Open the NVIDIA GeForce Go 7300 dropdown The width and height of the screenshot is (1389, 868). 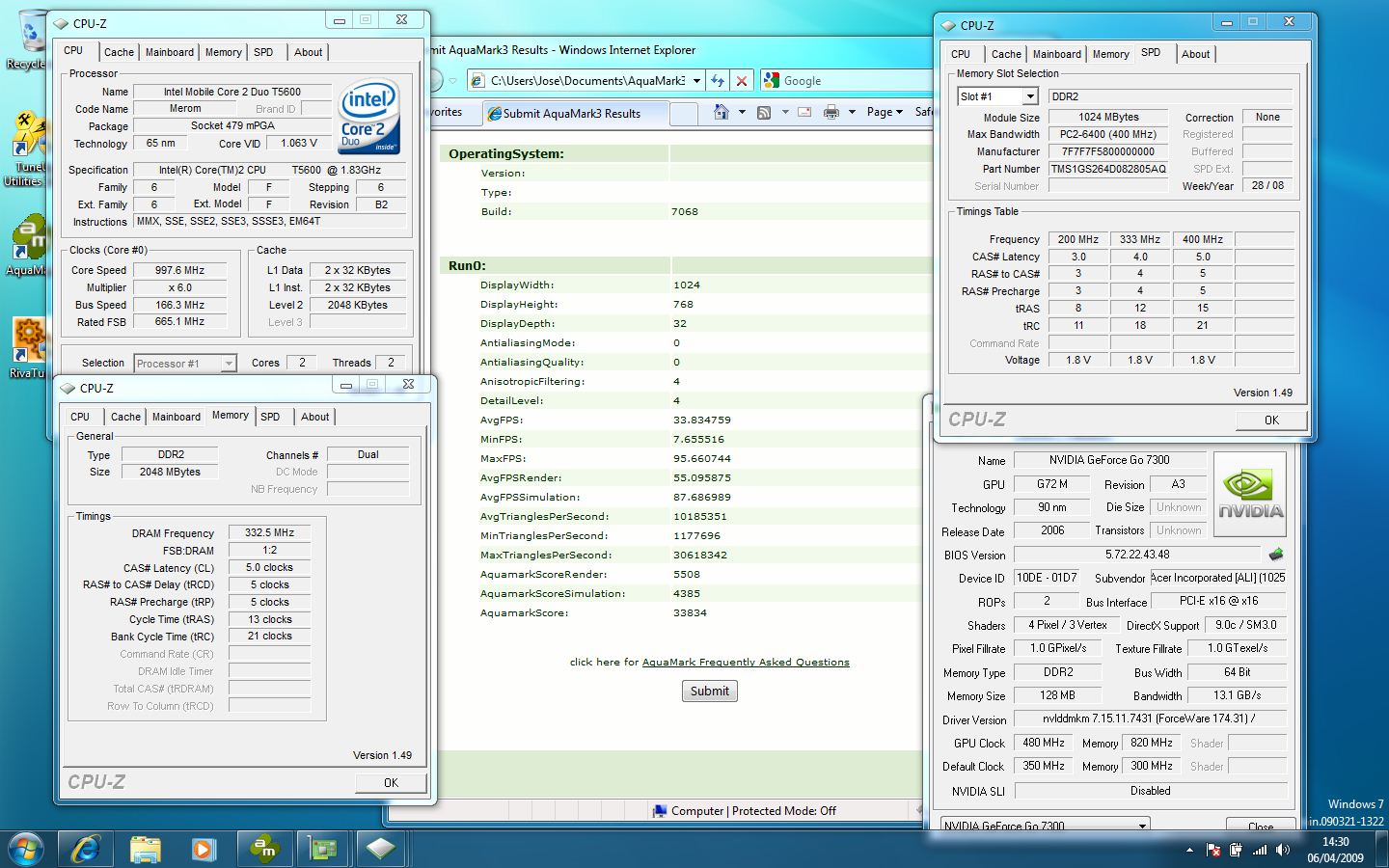(x=1142, y=826)
